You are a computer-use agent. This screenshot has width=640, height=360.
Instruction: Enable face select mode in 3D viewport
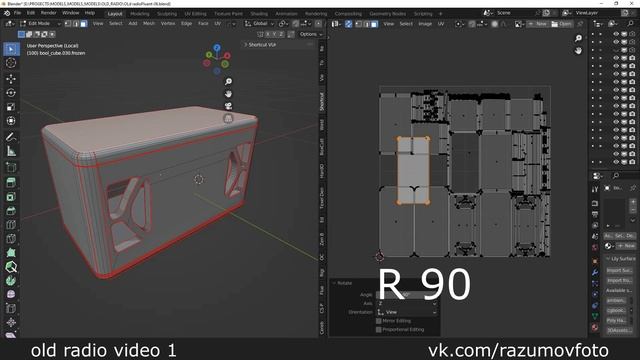tap(83, 24)
